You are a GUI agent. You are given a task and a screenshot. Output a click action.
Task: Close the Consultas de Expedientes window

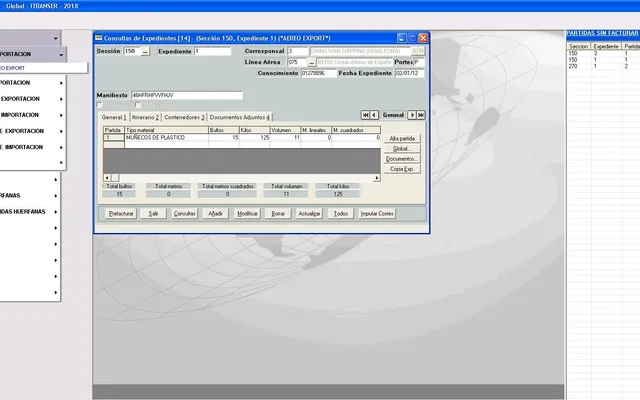click(x=423, y=38)
